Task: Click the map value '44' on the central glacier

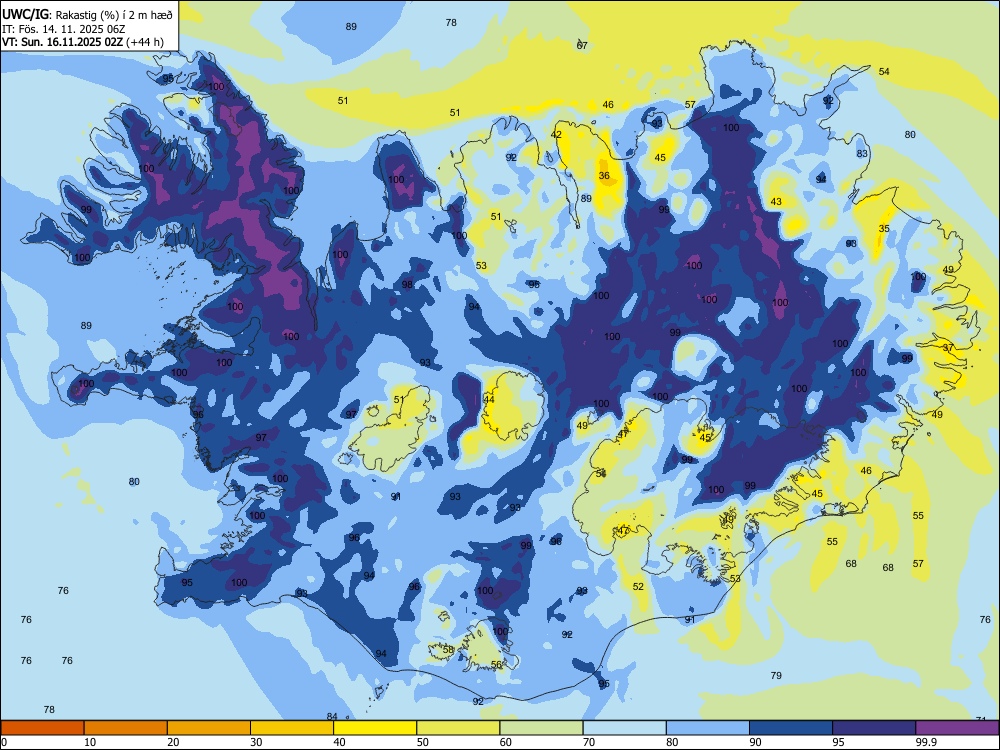Action: (489, 399)
